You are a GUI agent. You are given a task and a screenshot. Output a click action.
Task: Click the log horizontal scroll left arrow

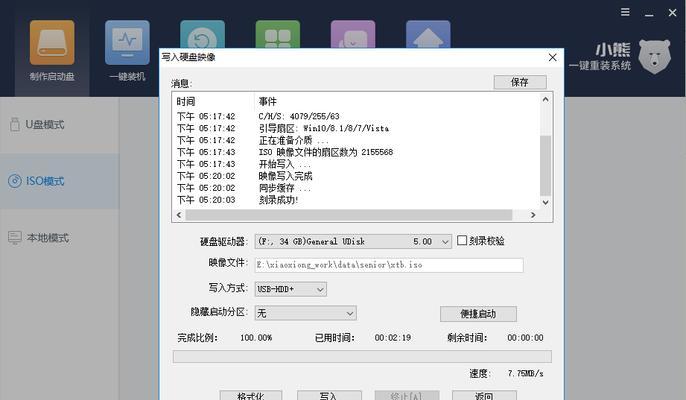click(178, 215)
